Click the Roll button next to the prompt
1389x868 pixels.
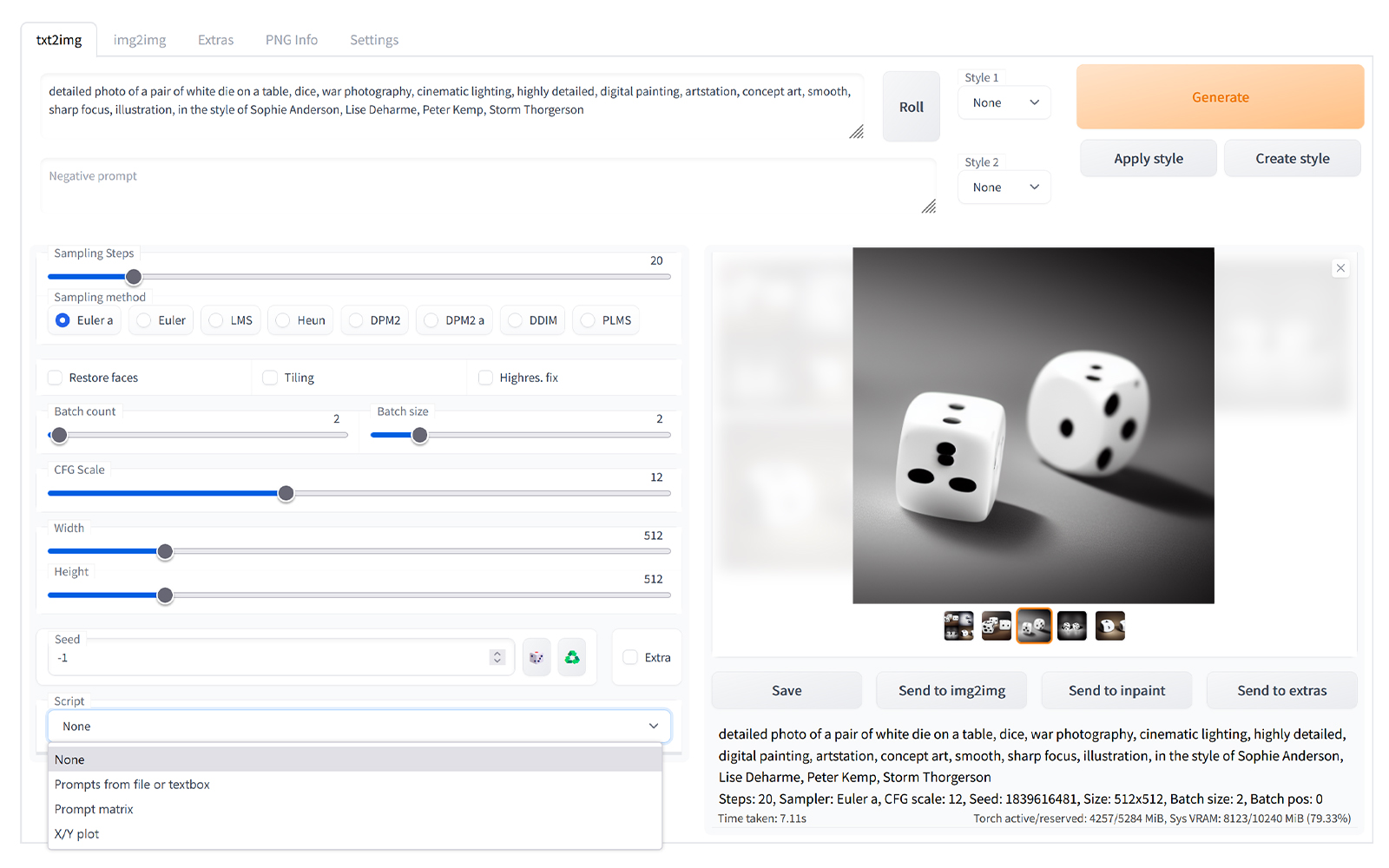pyautogui.click(x=911, y=106)
